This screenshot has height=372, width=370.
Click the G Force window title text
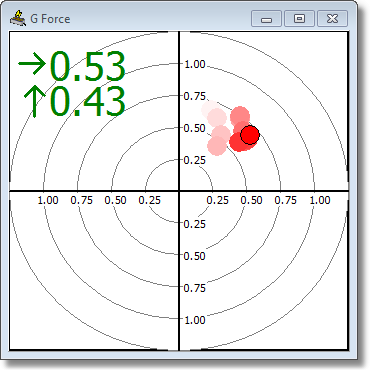[x=50, y=19]
